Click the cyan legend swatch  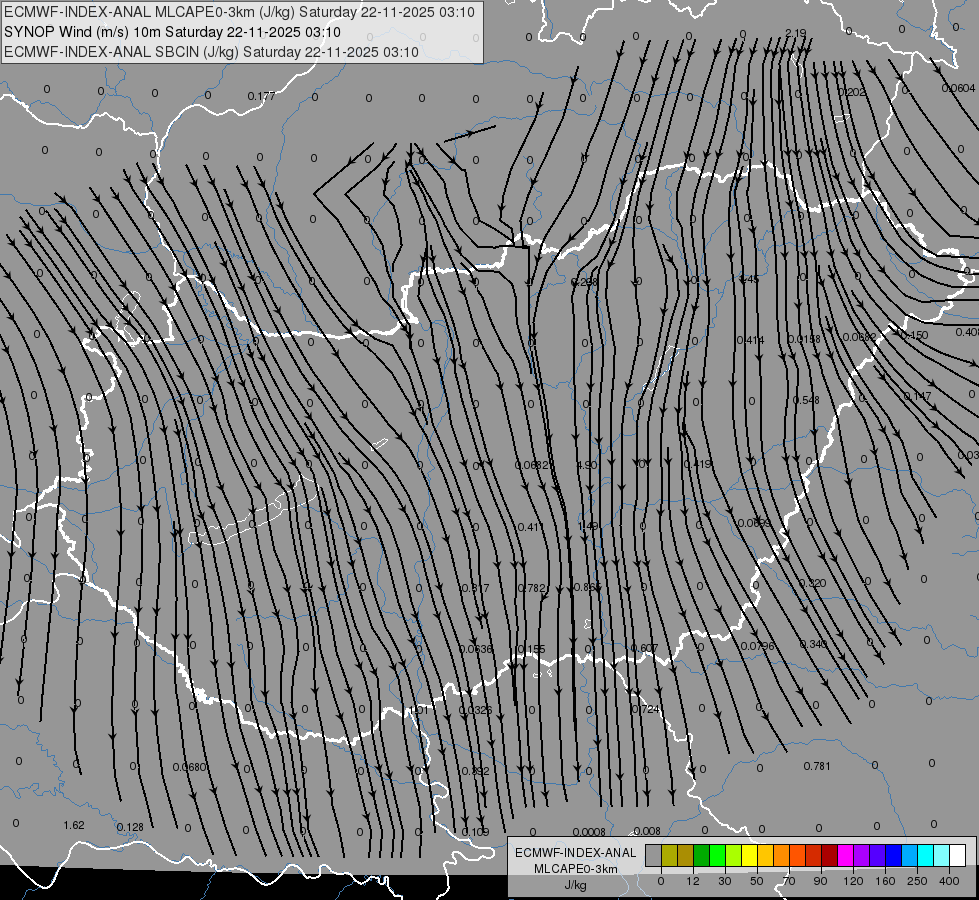pyautogui.click(x=925, y=856)
